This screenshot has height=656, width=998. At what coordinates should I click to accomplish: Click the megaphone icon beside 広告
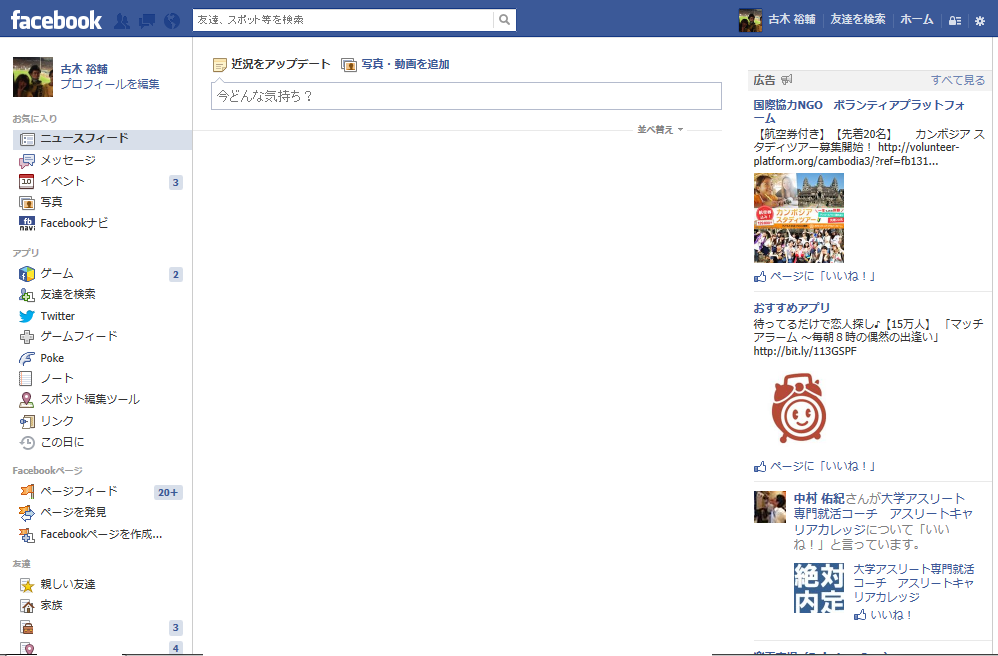point(787,80)
